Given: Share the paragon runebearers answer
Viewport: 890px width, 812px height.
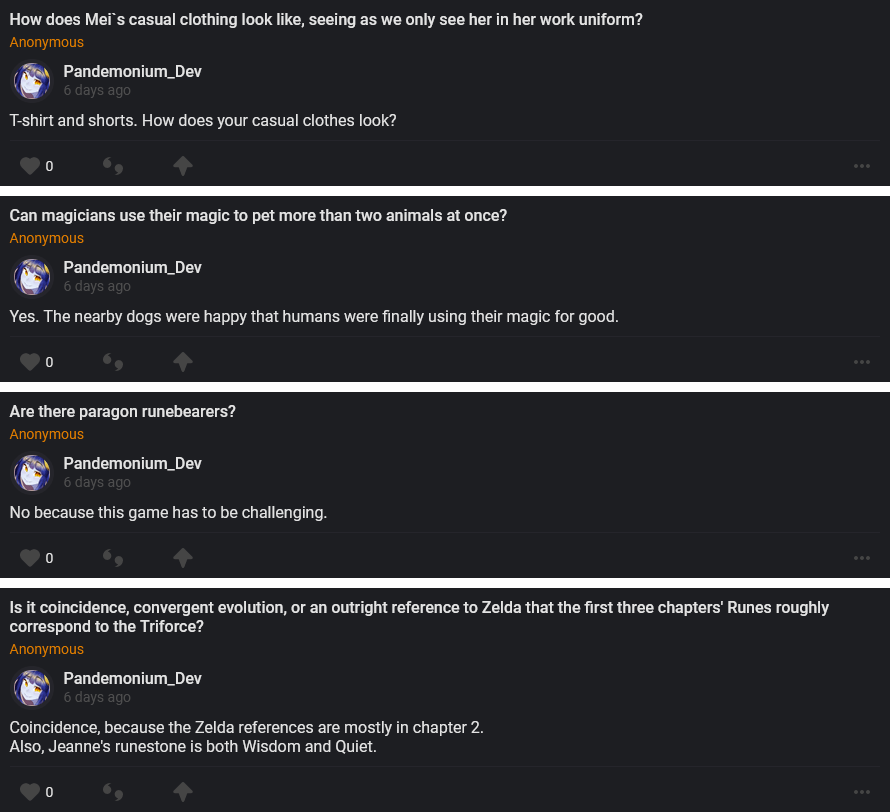Looking at the screenshot, I should [182, 558].
